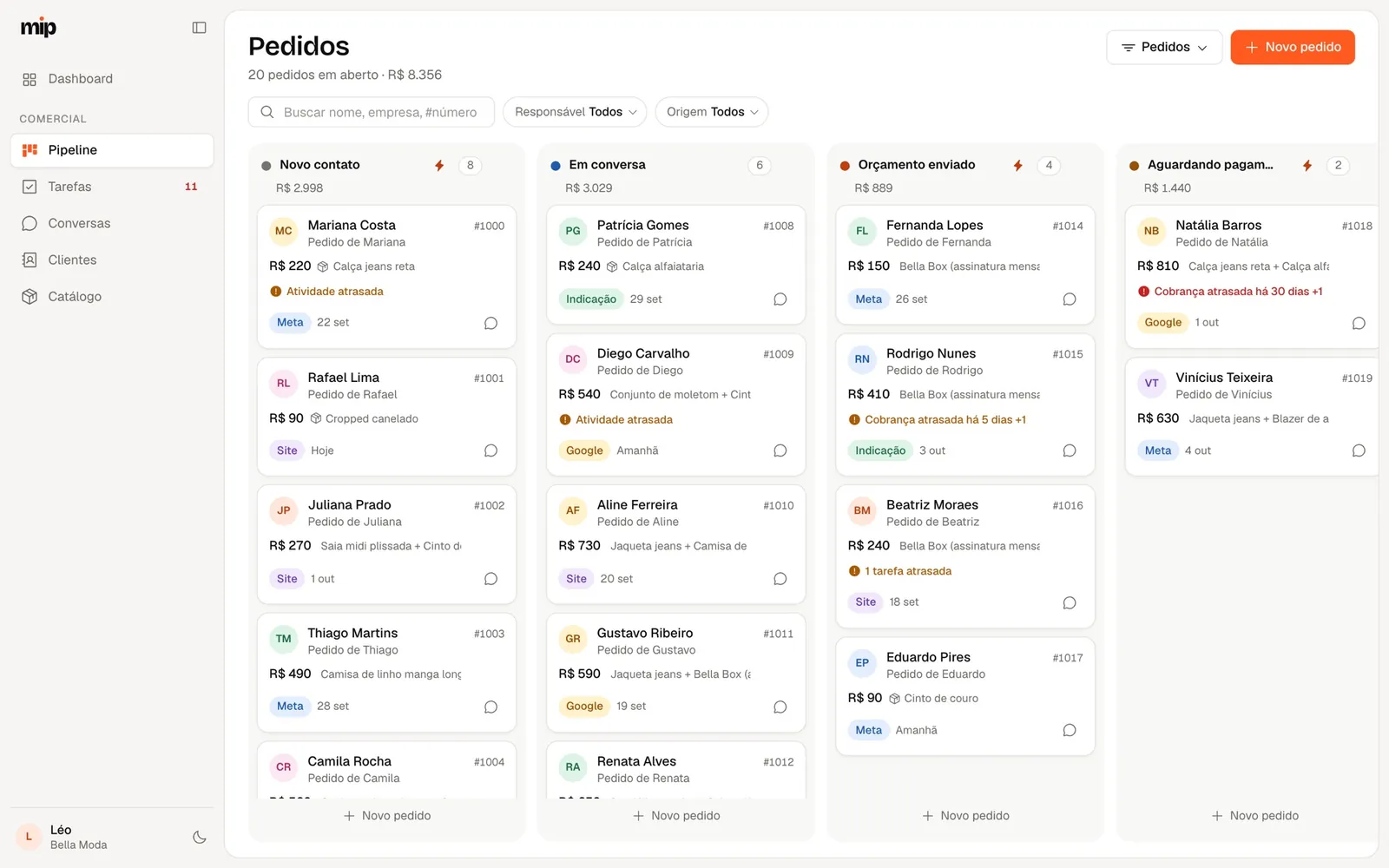Click the mip logo
1389x868 pixels.
(38, 28)
